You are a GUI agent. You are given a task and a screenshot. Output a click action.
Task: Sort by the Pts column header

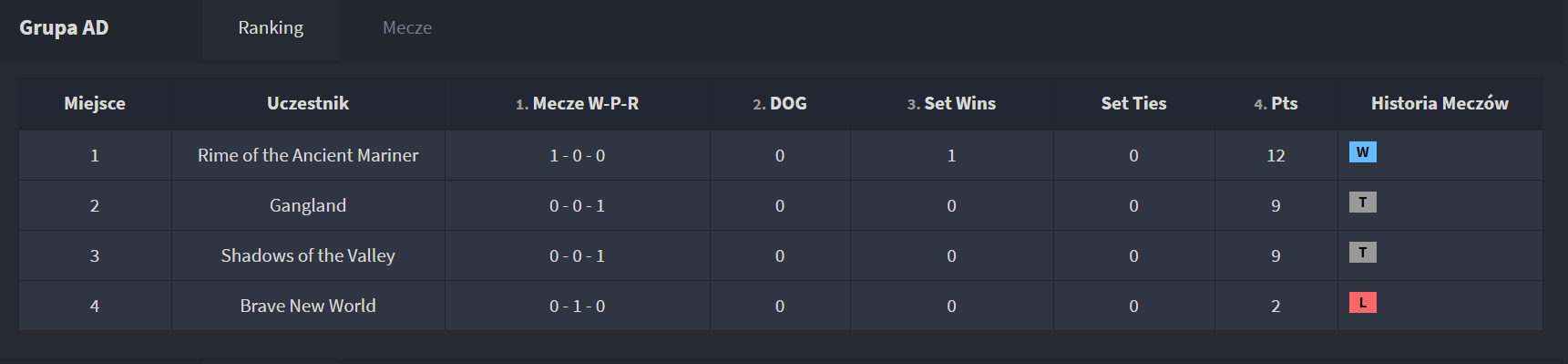1276,103
